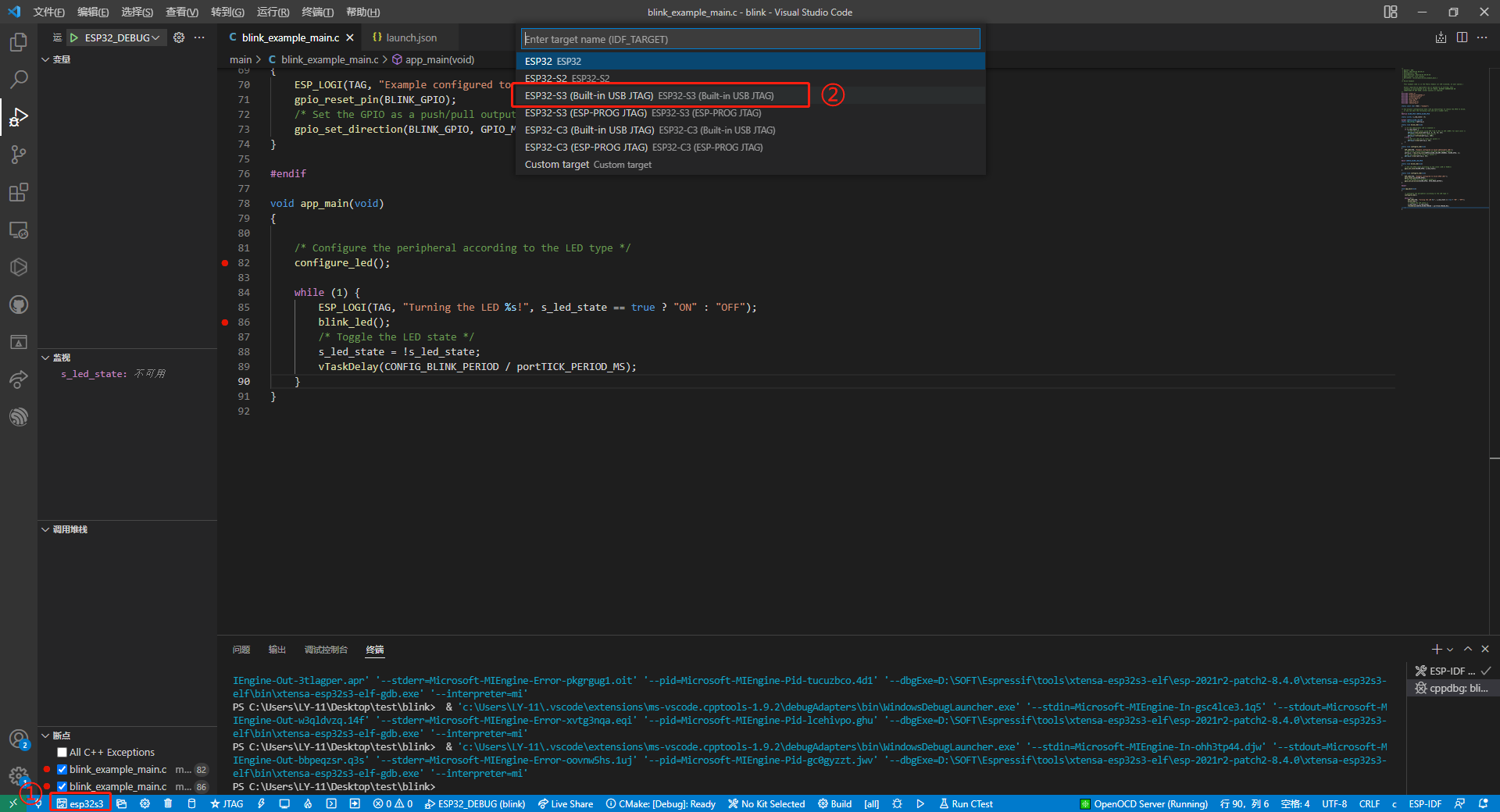1500x812 pixels.
Task: Open the Live Share activity bar icon
Action: 19,379
